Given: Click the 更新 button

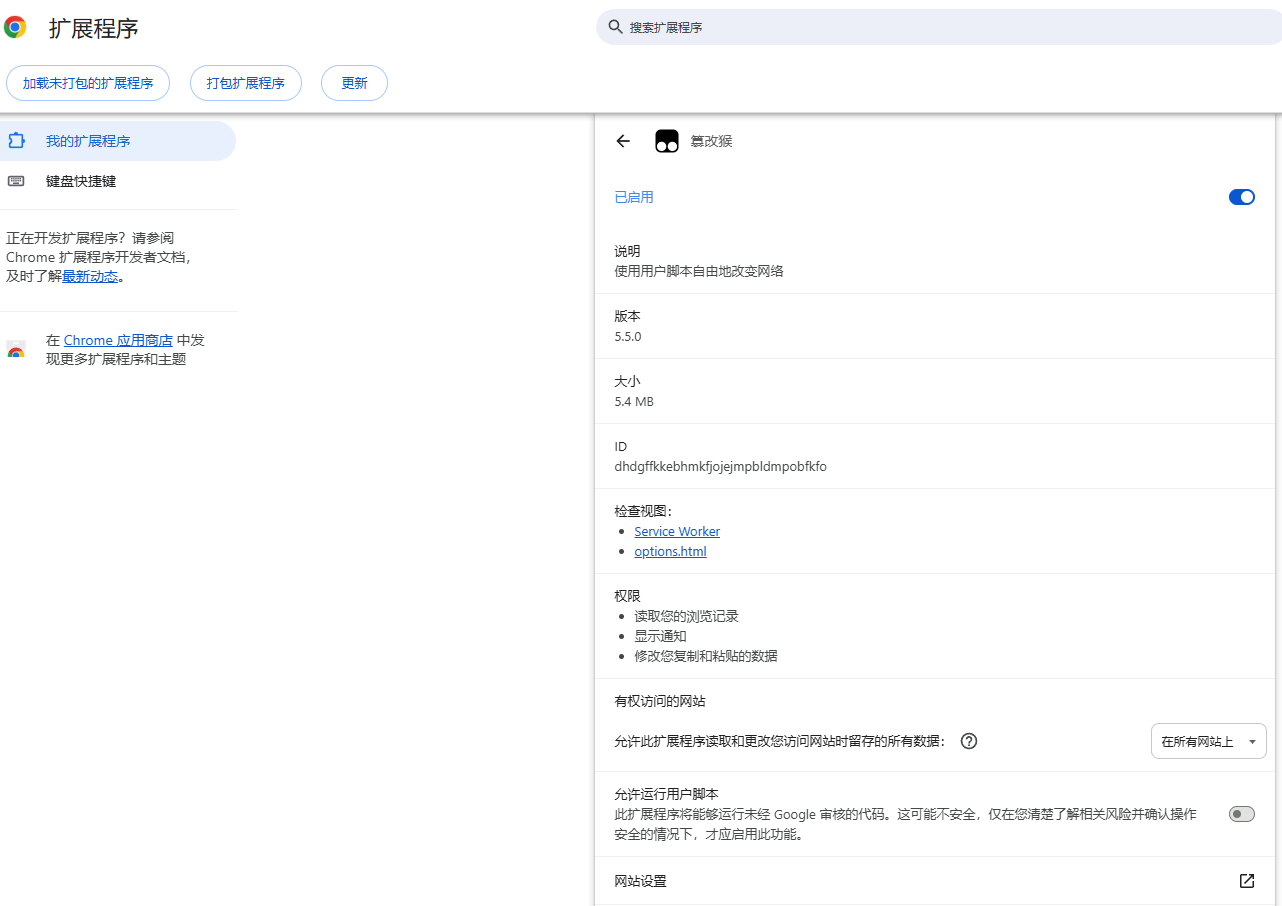Looking at the screenshot, I should pos(354,83).
